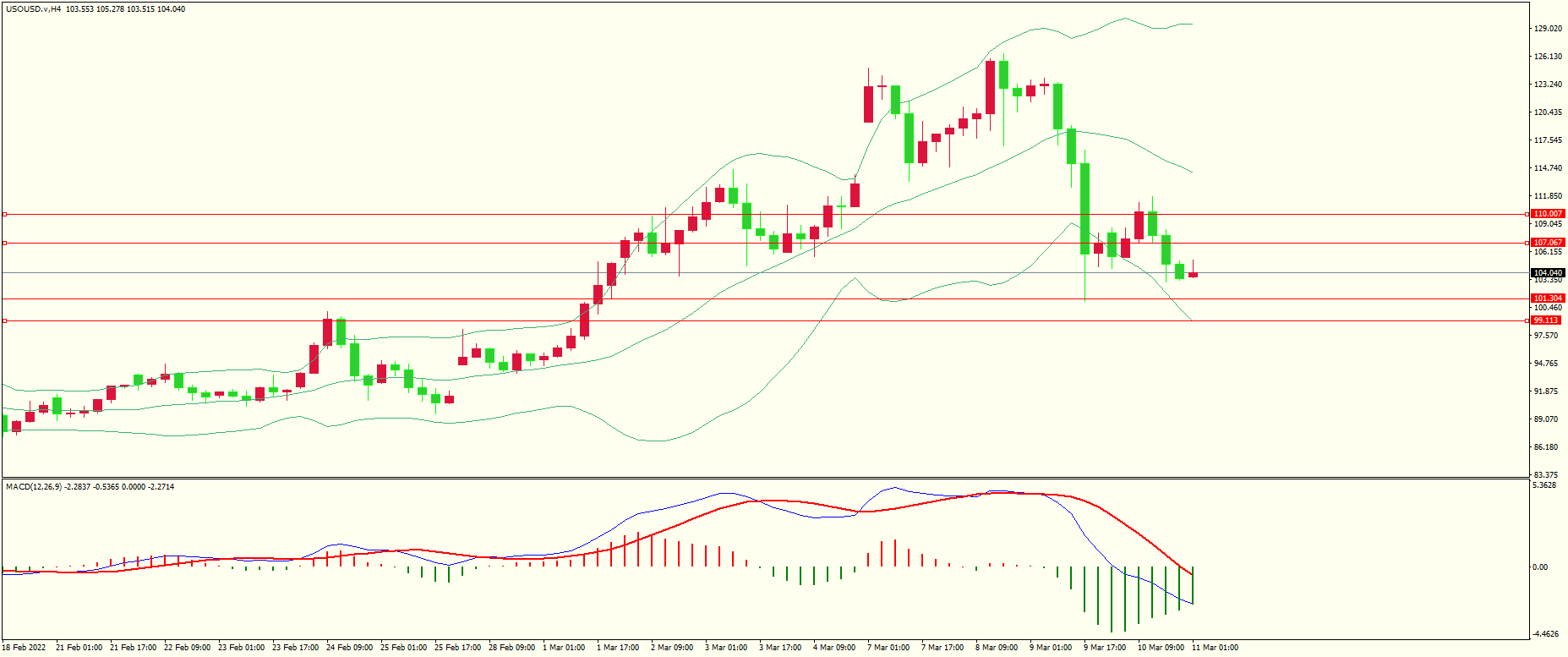Click the USOUSD.v,H4 chart title text
This screenshot has height=657, width=1568.
(33, 9)
